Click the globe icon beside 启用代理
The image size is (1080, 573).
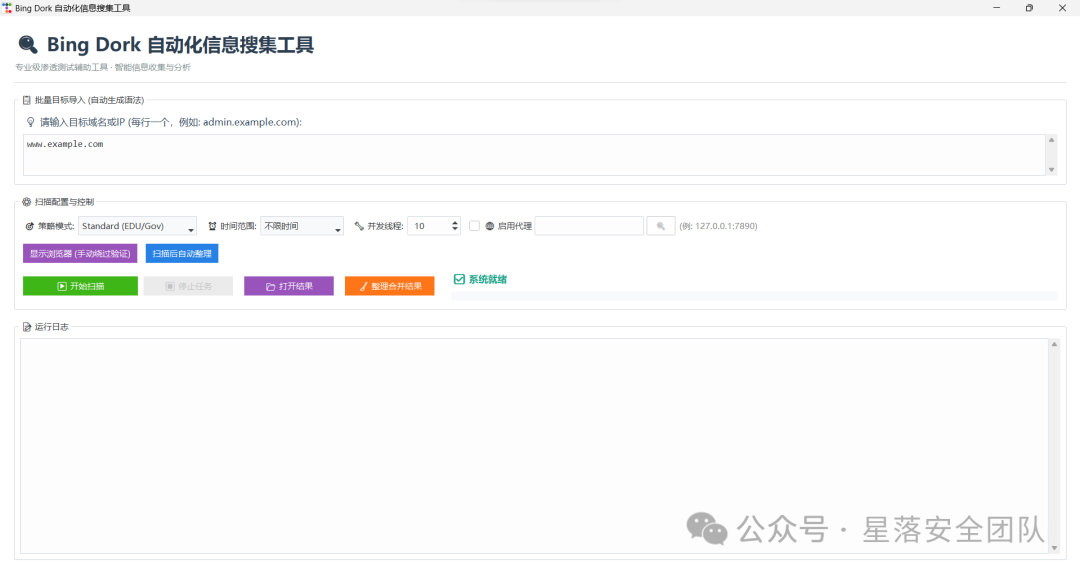[490, 226]
